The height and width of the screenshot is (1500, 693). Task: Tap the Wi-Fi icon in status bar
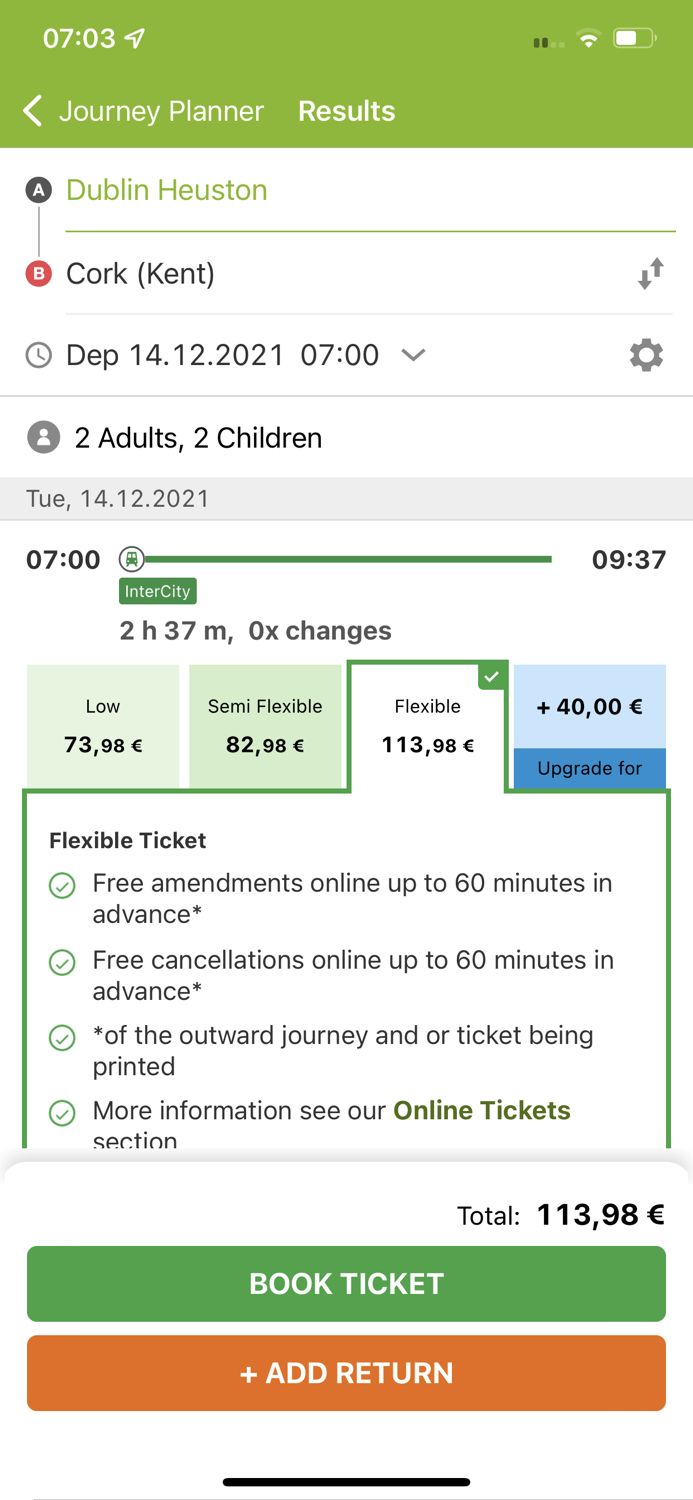pyautogui.click(x=588, y=39)
